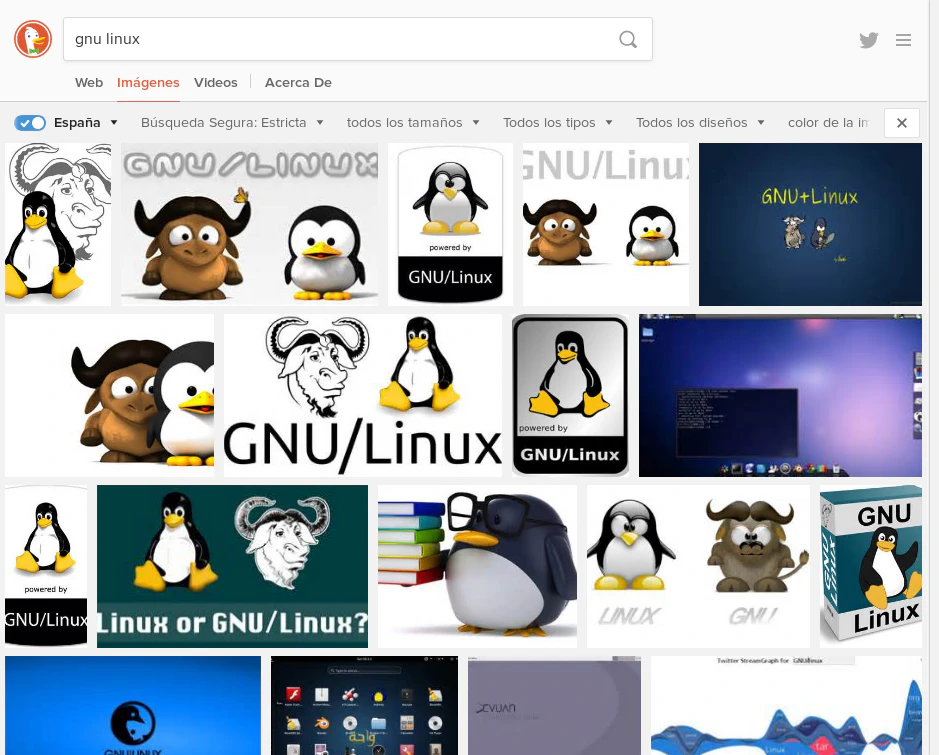Switch to the Videos tab
Image resolution: width=939 pixels, height=755 pixels.
coord(216,83)
